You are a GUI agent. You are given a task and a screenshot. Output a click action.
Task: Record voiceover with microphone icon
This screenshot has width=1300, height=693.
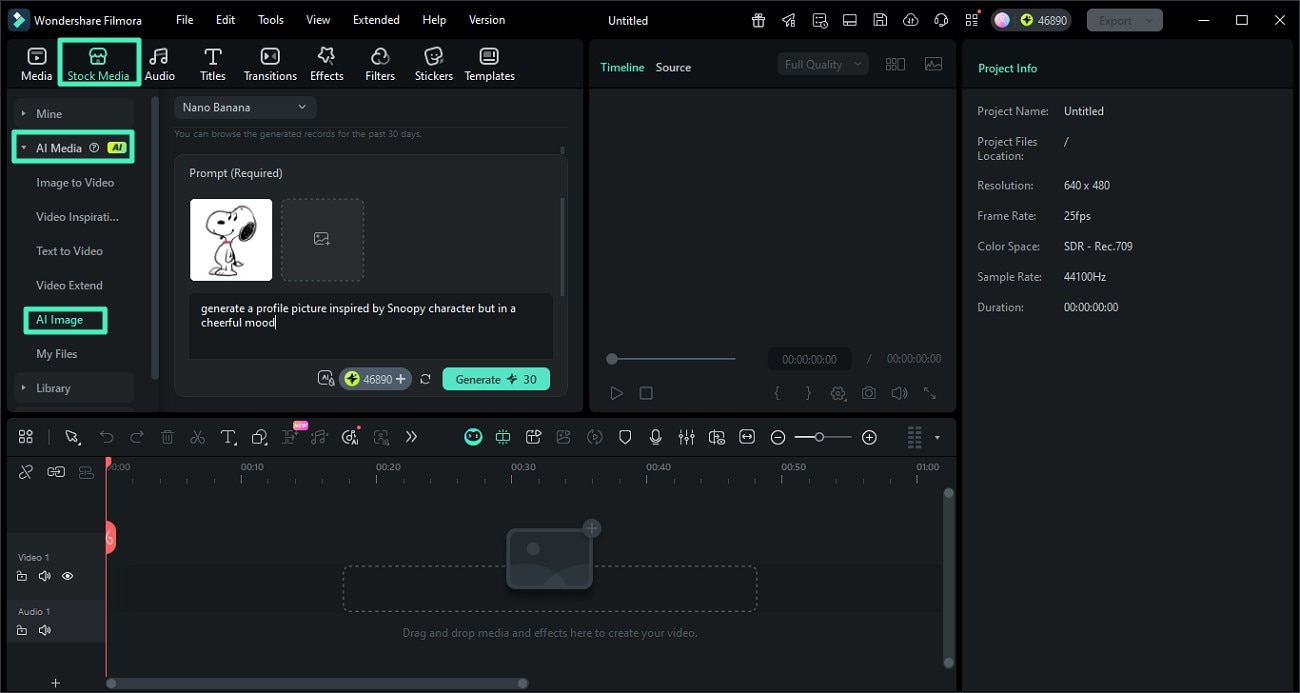tap(656, 437)
